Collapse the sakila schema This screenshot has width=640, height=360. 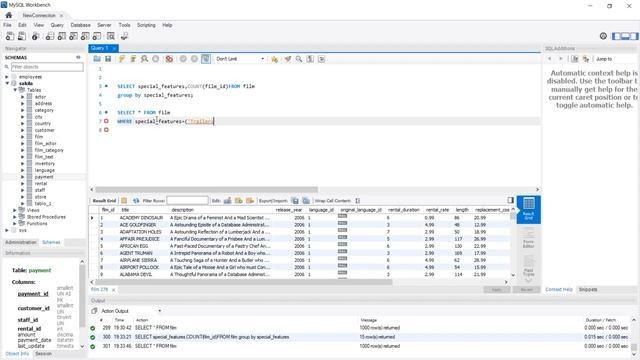pyautogui.click(x=7, y=83)
